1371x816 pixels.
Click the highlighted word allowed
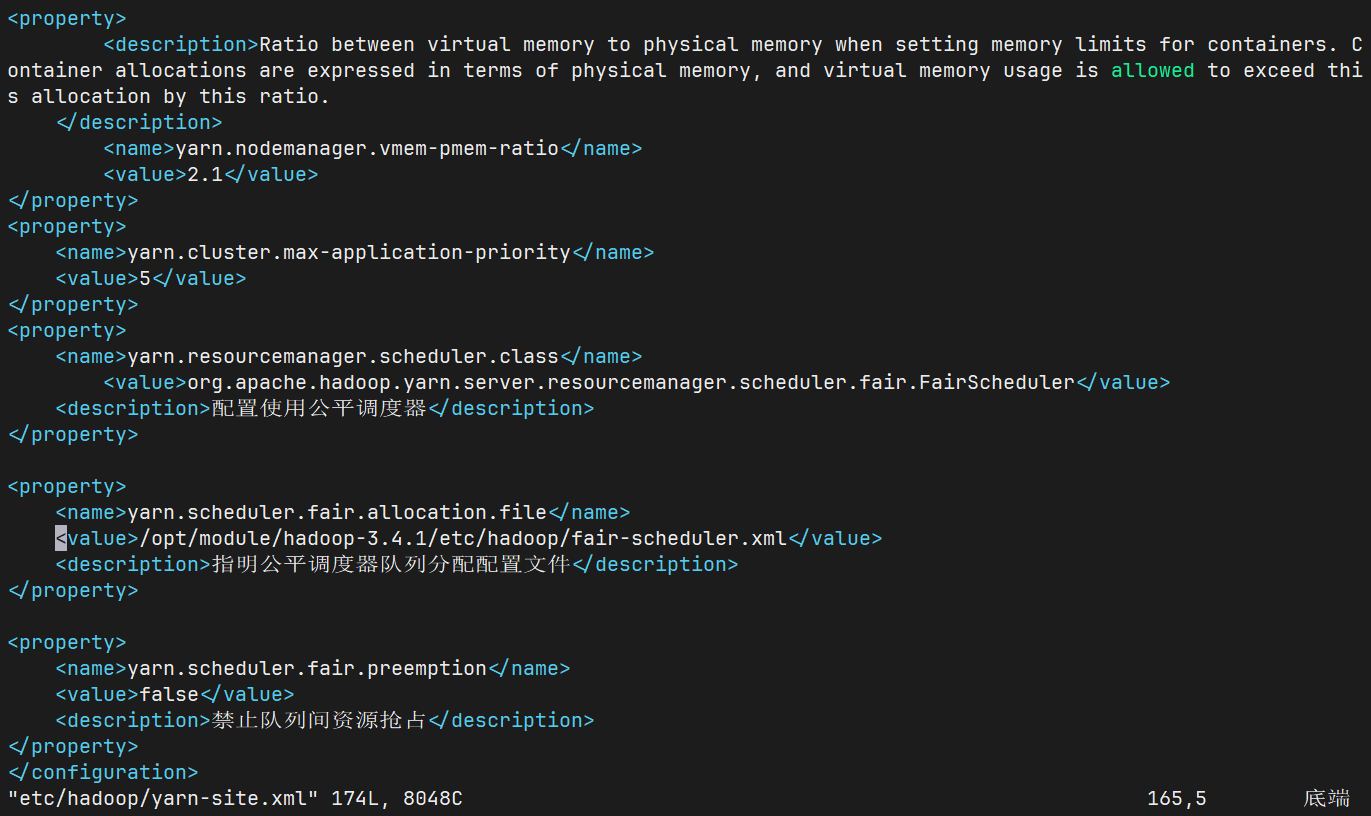[x=1152, y=70]
